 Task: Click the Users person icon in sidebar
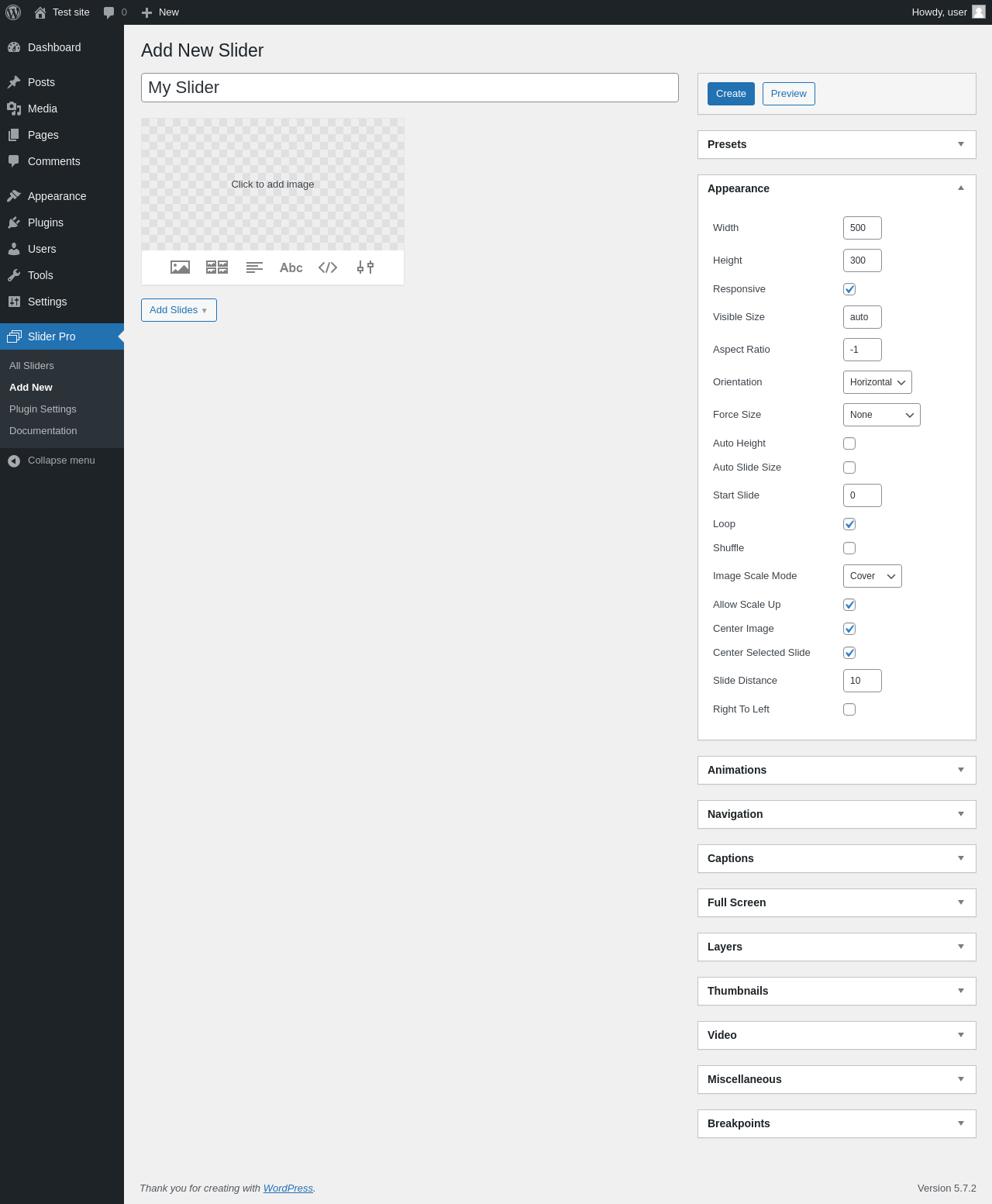(14, 249)
